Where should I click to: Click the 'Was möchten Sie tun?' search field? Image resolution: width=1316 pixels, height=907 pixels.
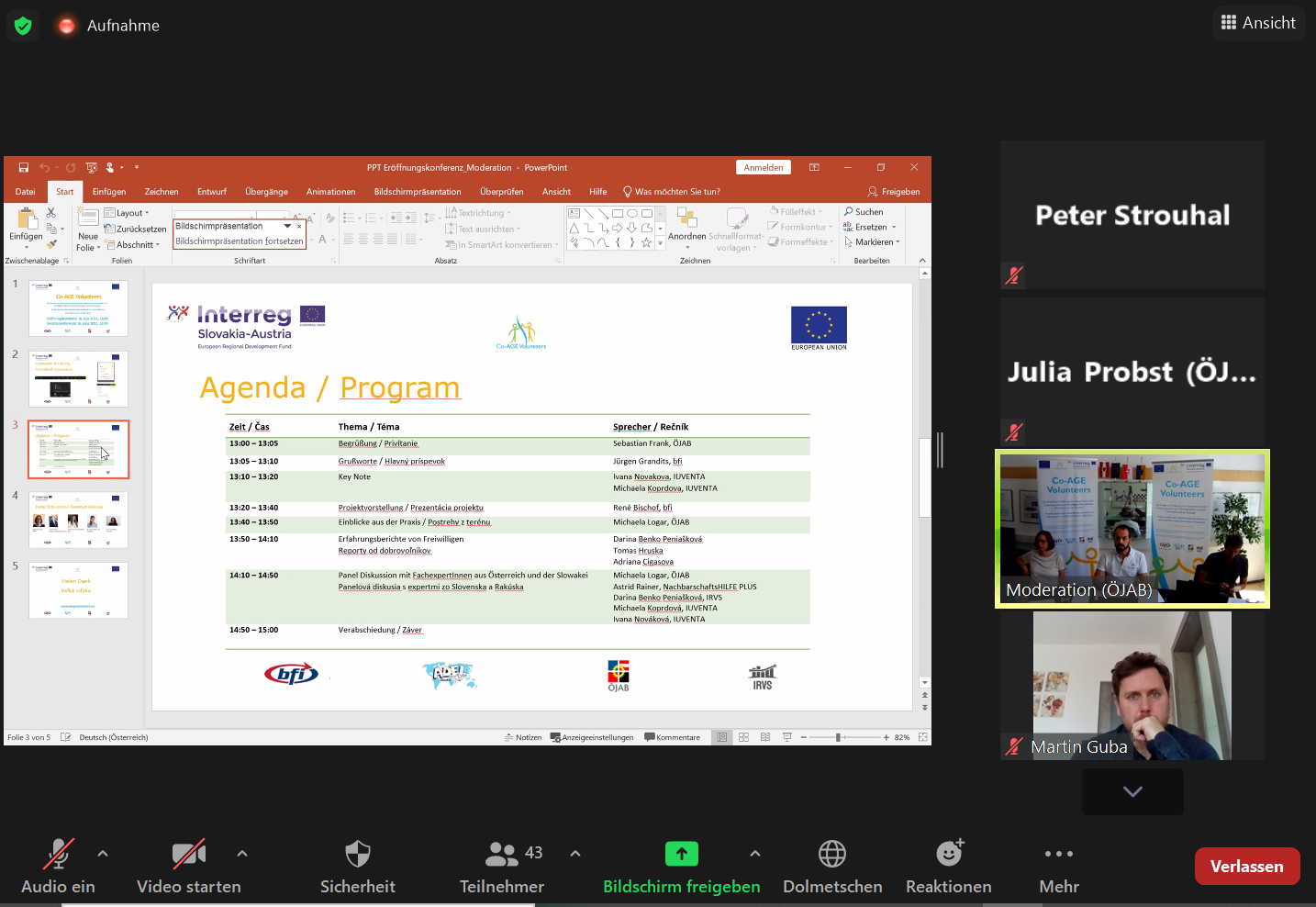672,192
